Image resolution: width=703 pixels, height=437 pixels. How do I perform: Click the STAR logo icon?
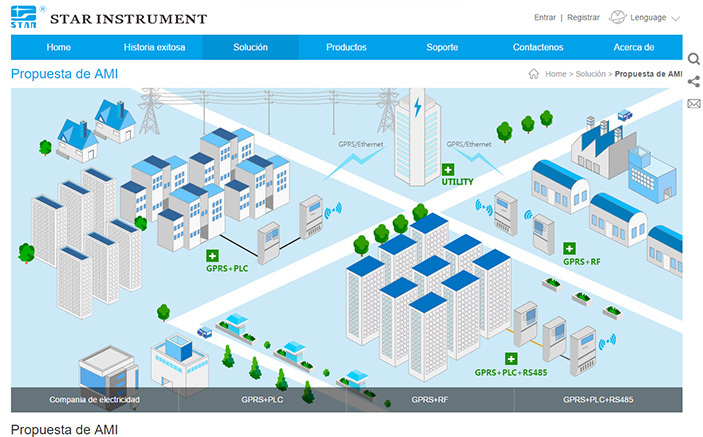pyautogui.click(x=24, y=17)
